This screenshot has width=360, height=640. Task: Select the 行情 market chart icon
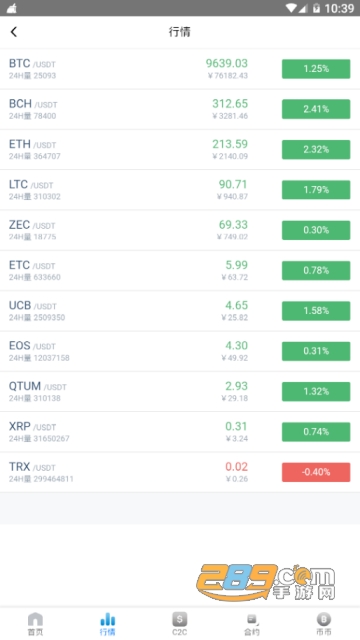pyautogui.click(x=107, y=620)
